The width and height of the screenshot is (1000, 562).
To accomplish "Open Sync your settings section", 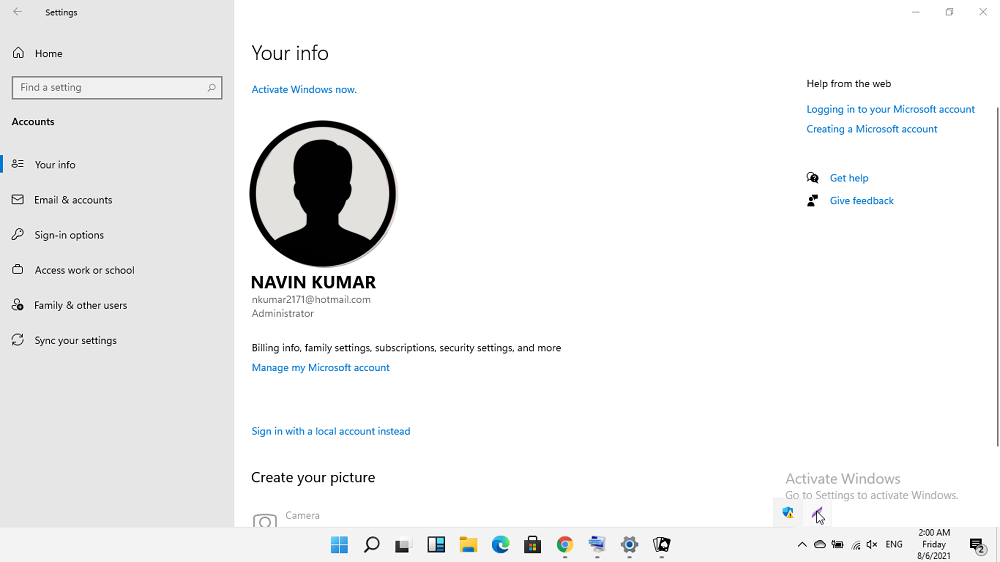I will coord(75,340).
